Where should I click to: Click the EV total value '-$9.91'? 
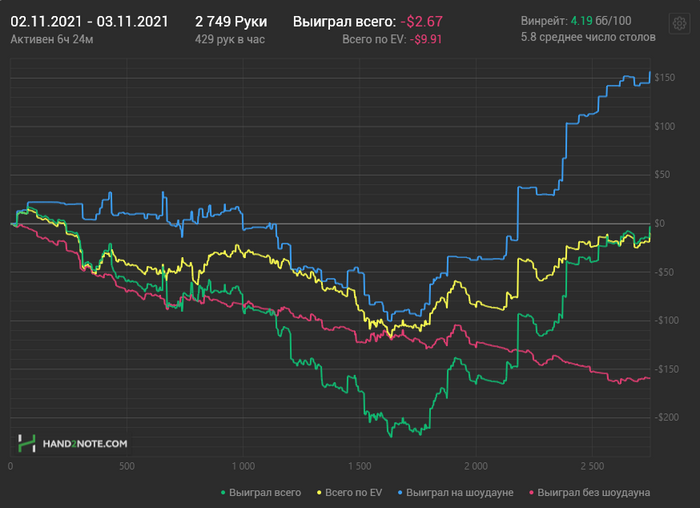point(426,39)
